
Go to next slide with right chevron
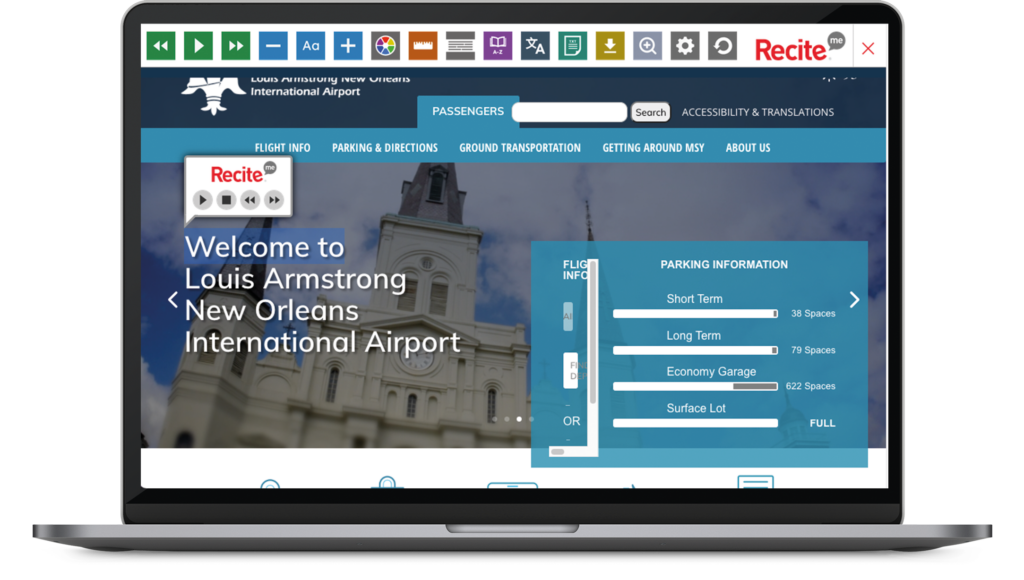click(x=854, y=299)
